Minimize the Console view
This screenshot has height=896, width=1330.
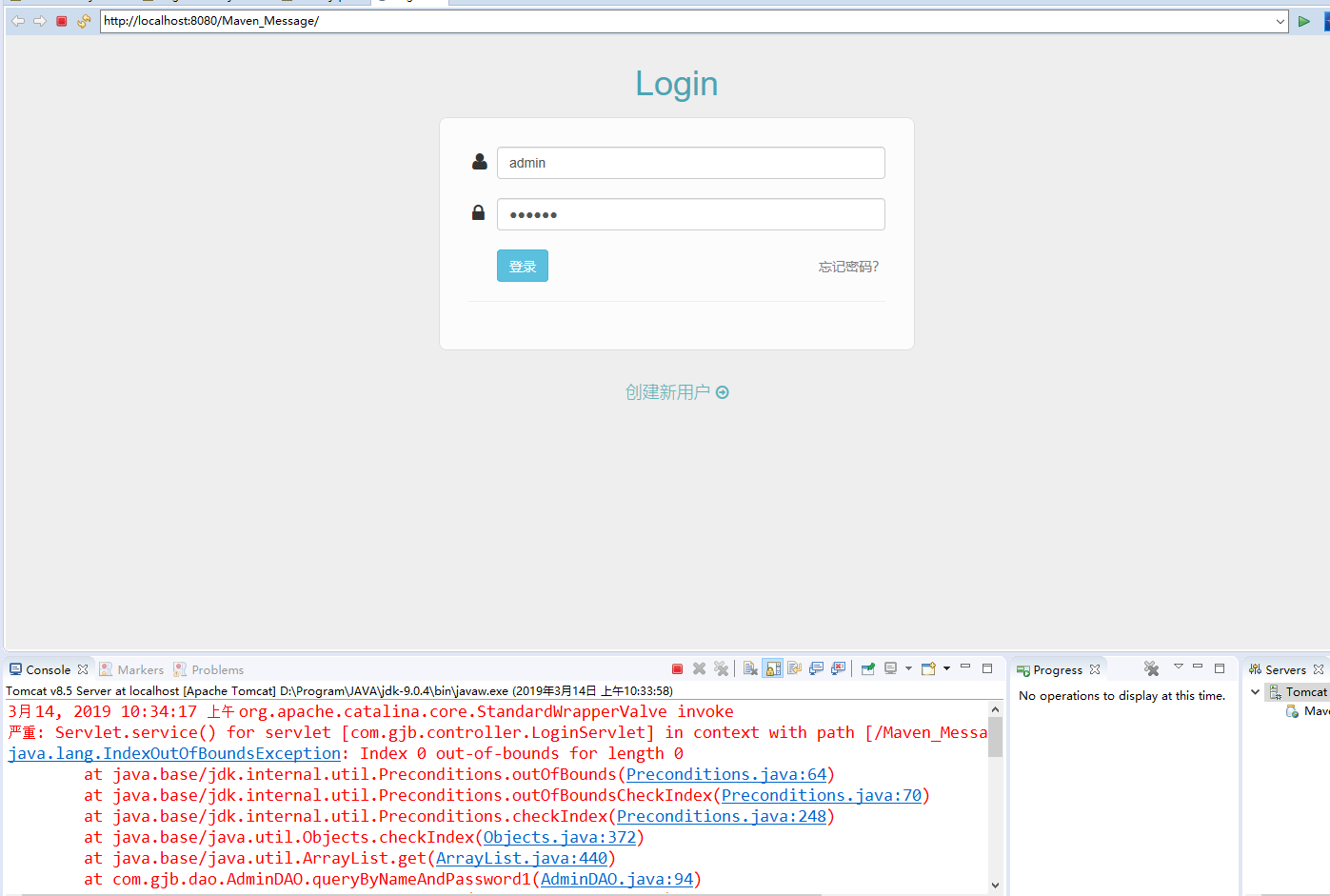pyautogui.click(x=965, y=667)
